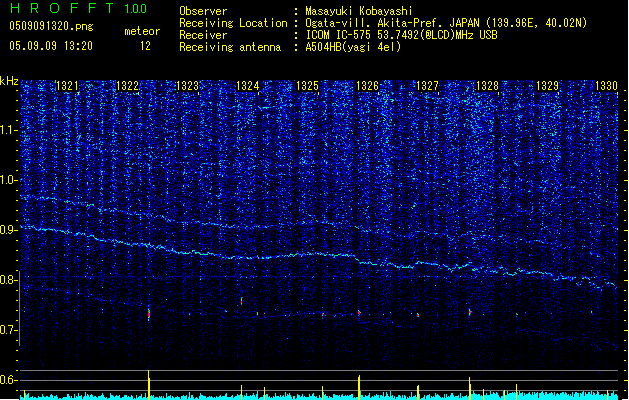The image size is (629, 400).
Task: Click the meteor echo just after 1325
Action: click(323, 315)
